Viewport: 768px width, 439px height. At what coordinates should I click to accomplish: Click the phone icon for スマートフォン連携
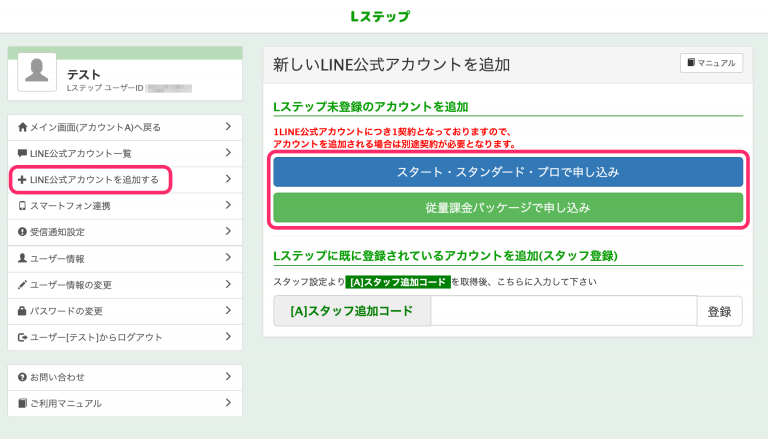pyautogui.click(x=22, y=206)
